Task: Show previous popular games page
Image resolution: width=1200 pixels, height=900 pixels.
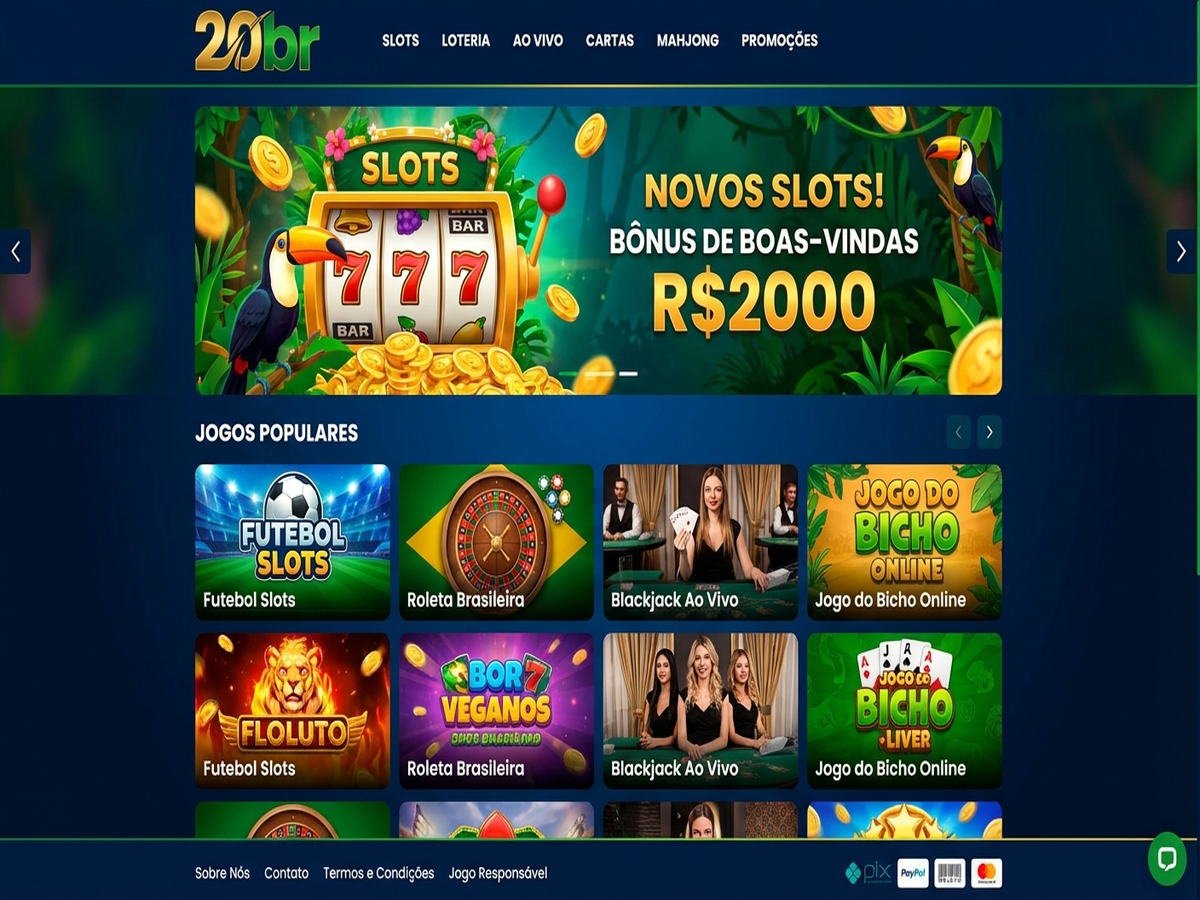Action: click(958, 432)
